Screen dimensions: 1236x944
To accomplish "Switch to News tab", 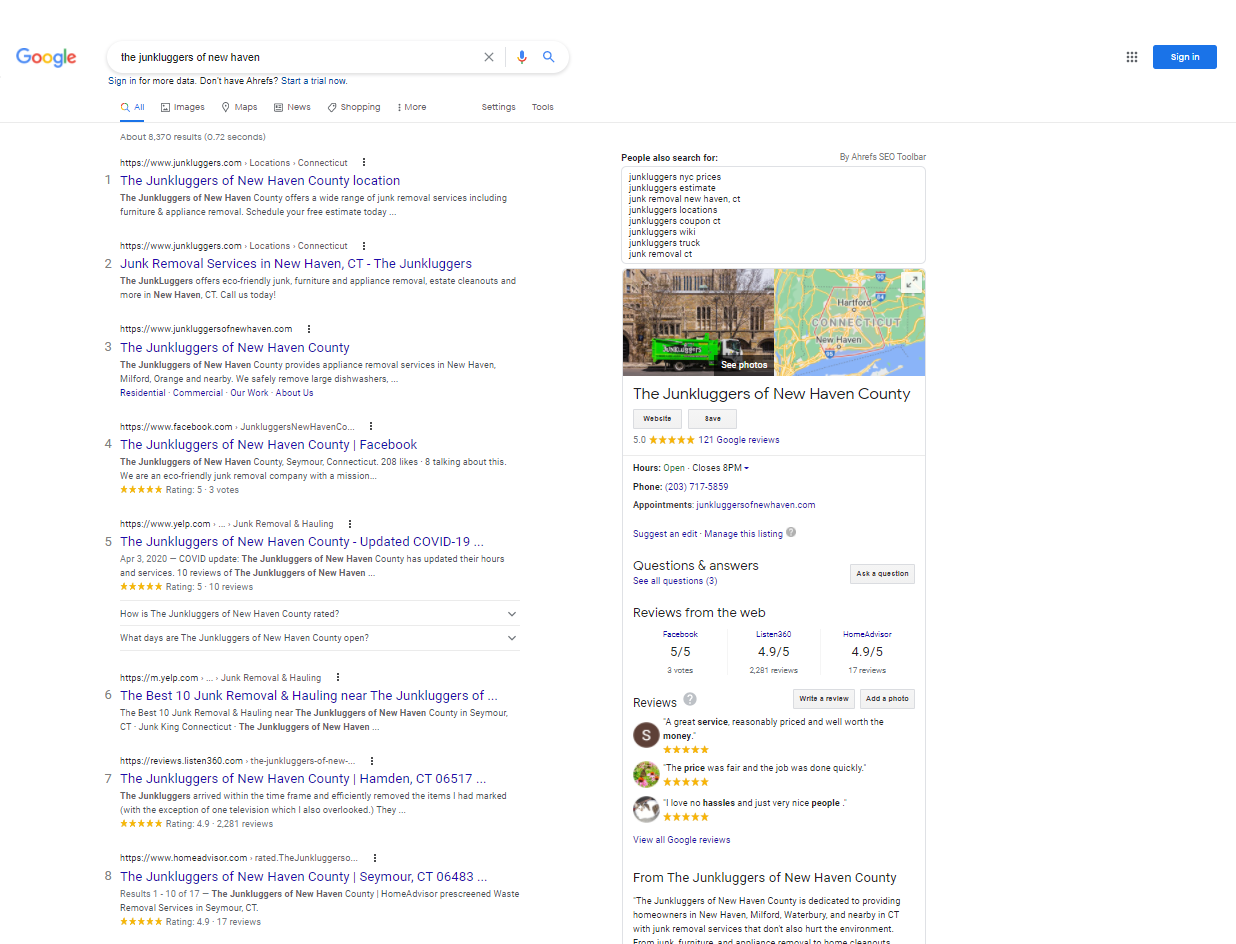I will [292, 107].
